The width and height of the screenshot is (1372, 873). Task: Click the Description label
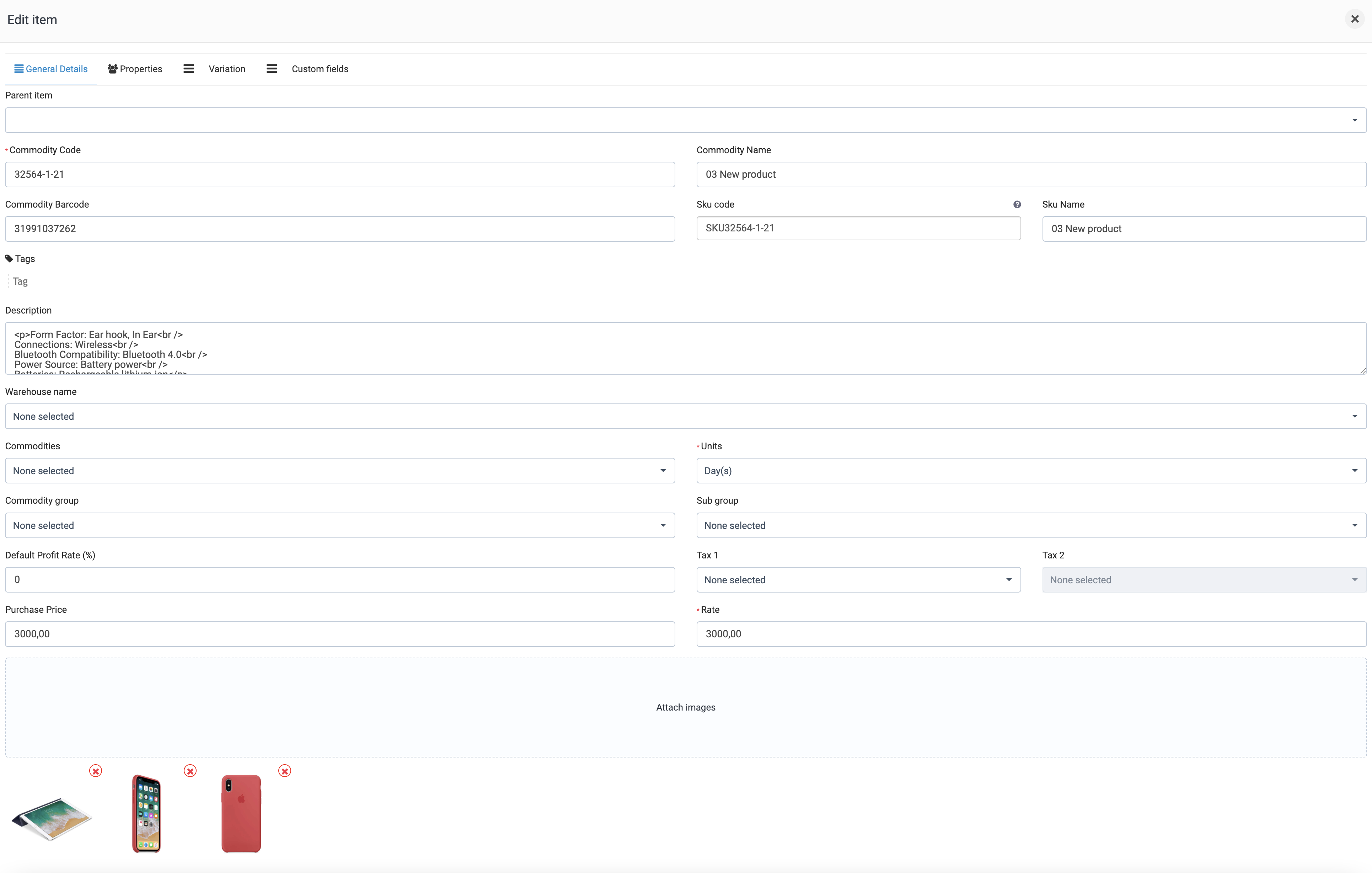click(x=28, y=311)
